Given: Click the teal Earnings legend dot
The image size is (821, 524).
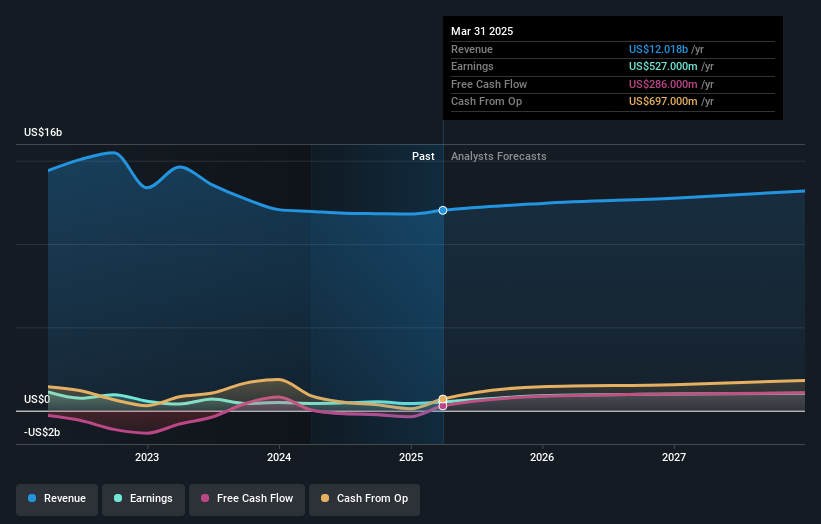Looking at the screenshot, I should point(118,498).
